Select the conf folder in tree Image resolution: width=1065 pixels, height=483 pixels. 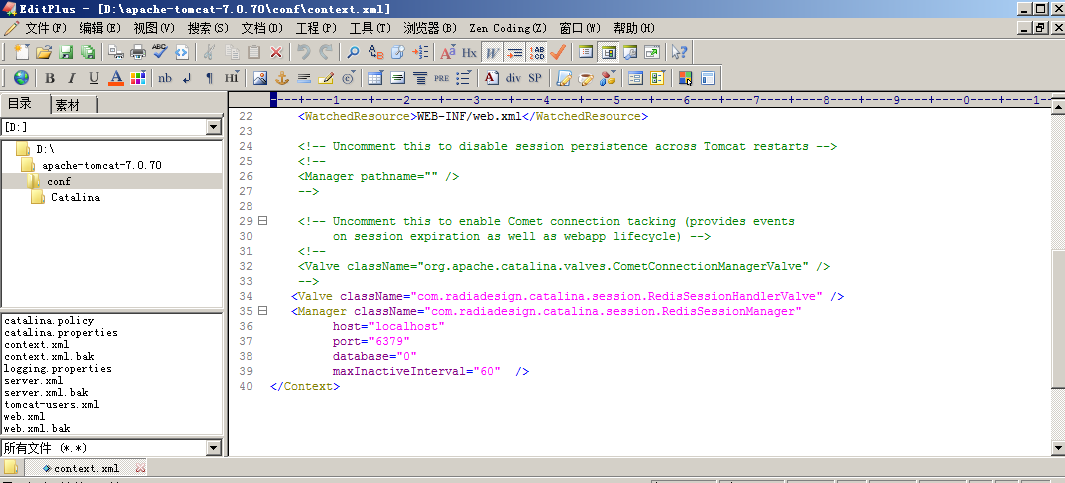[58, 181]
